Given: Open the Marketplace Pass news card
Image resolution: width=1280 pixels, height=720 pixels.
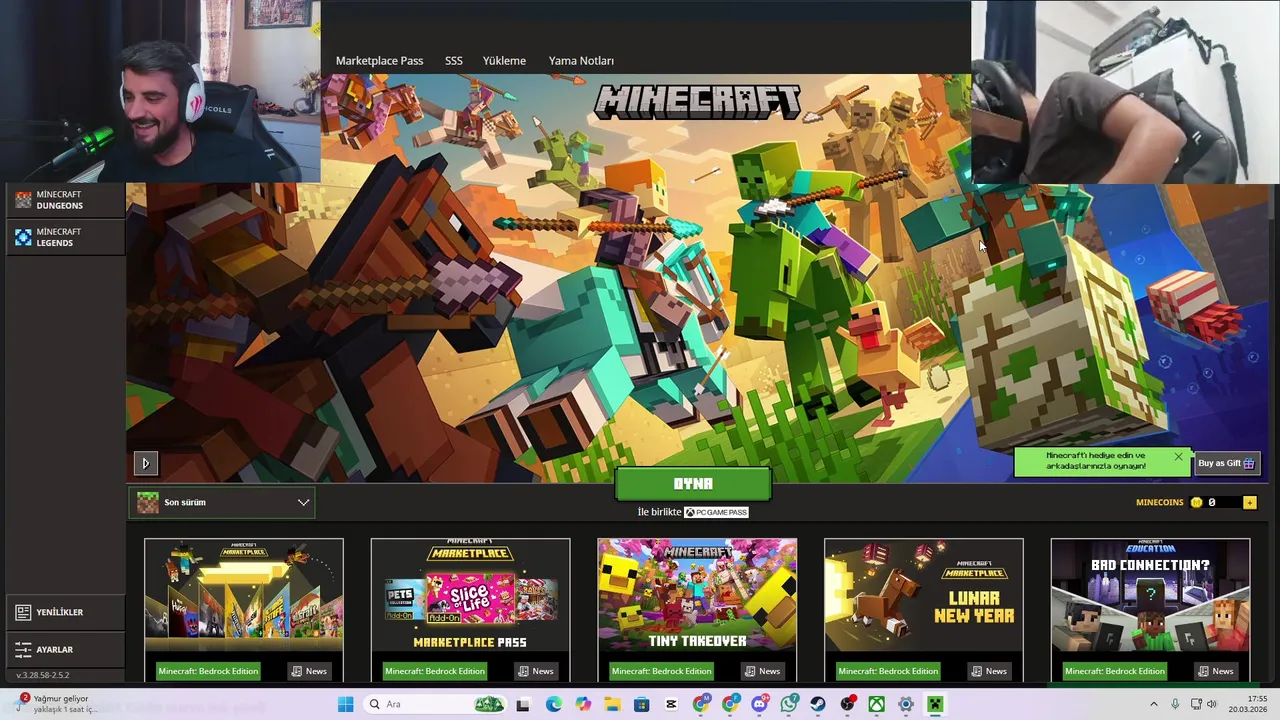Looking at the screenshot, I should (x=471, y=610).
